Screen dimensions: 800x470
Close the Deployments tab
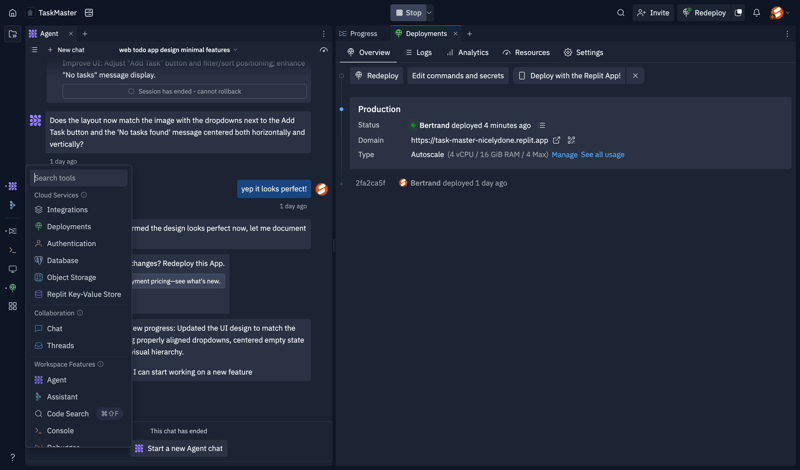(456, 34)
